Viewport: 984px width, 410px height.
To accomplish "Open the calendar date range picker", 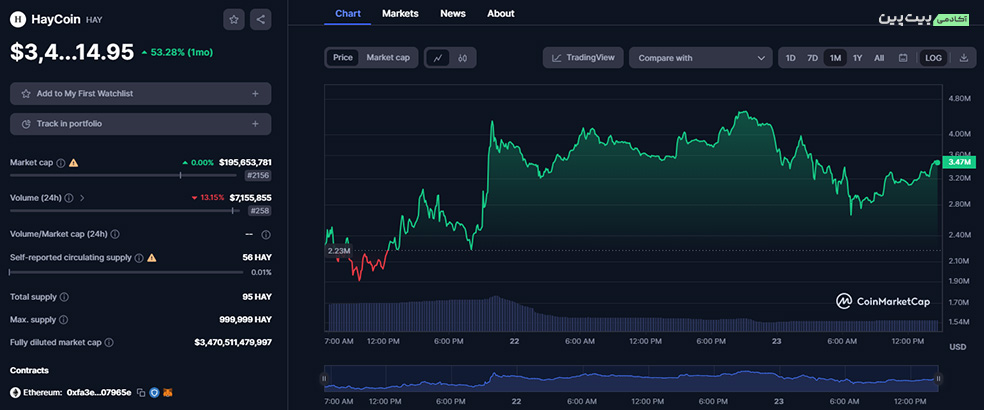I will click(x=903, y=58).
